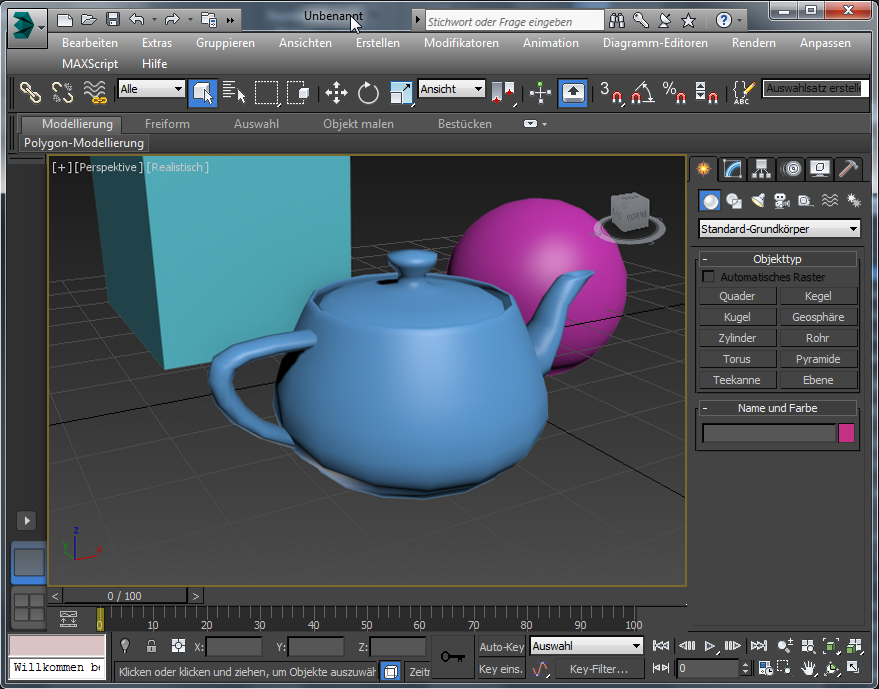This screenshot has width=879, height=689.
Task: Click the Link objects chain icon
Action: pyautogui.click(x=31, y=93)
